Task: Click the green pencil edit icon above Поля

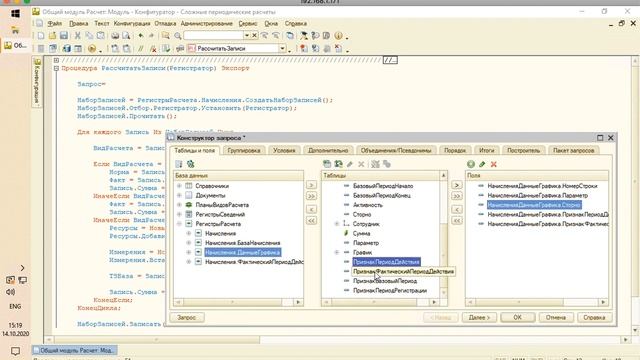Action: pos(482,164)
